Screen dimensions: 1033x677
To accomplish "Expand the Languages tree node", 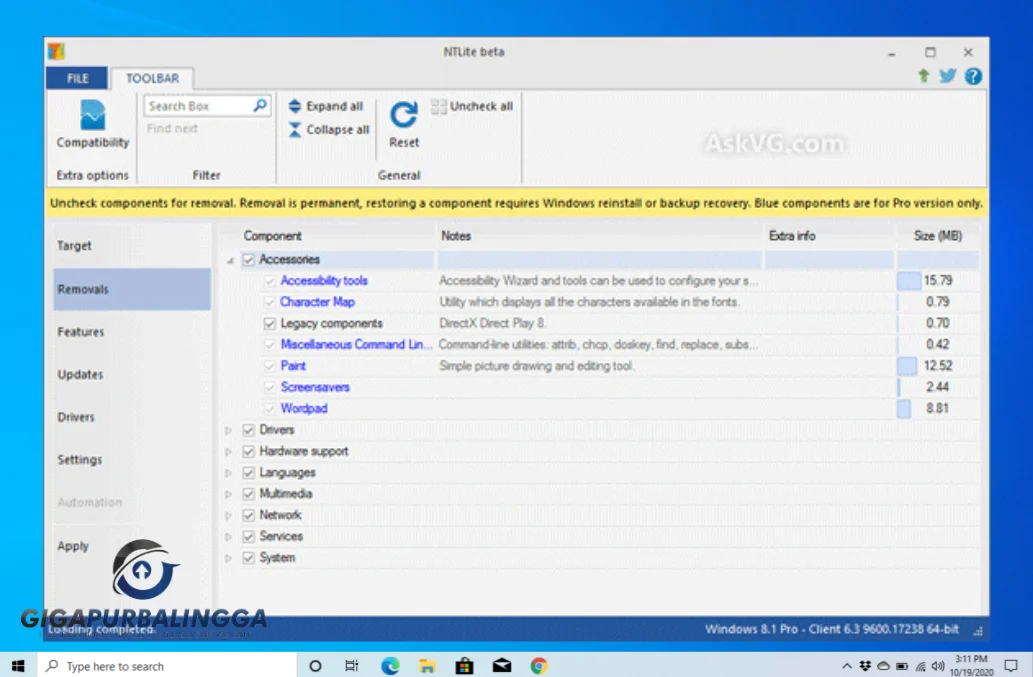I will (229, 473).
